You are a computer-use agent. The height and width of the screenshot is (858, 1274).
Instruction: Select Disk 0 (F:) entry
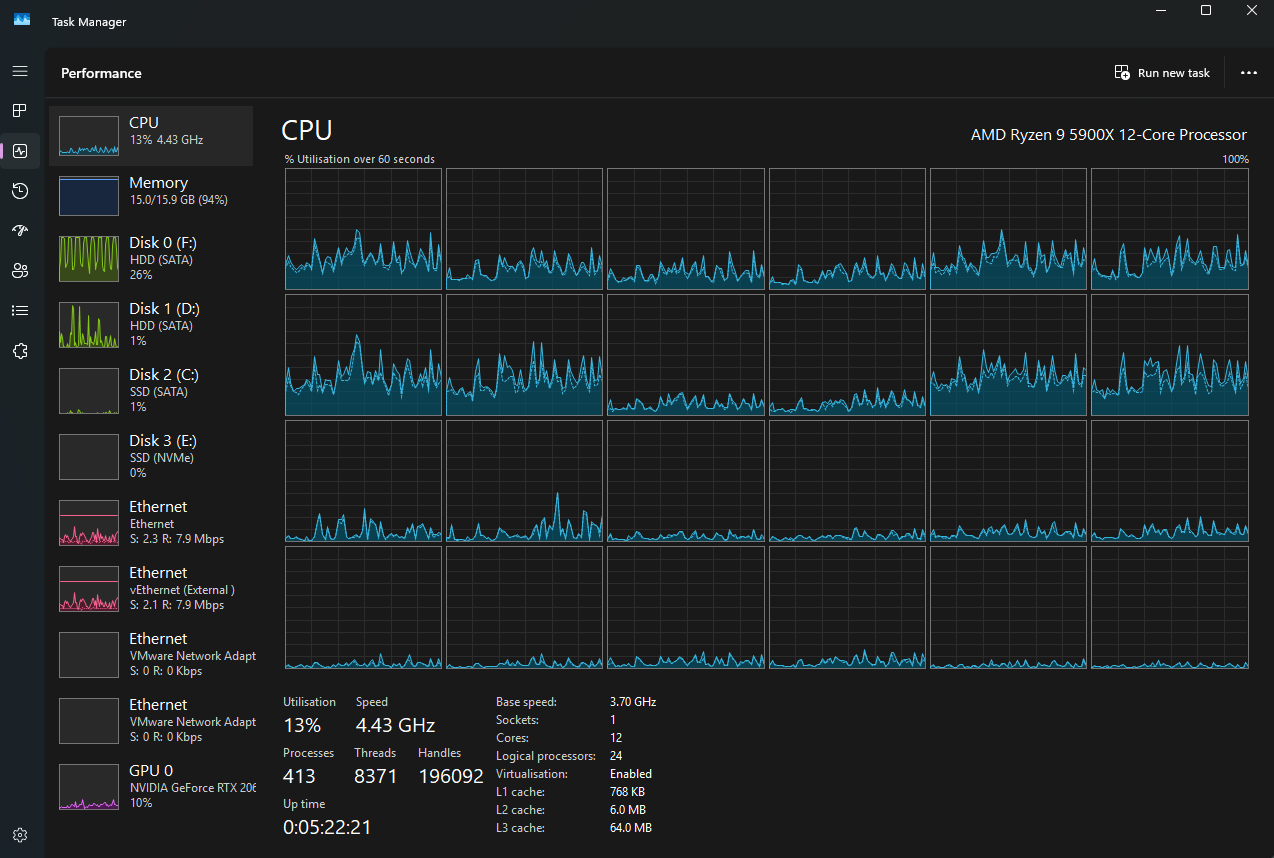click(151, 258)
